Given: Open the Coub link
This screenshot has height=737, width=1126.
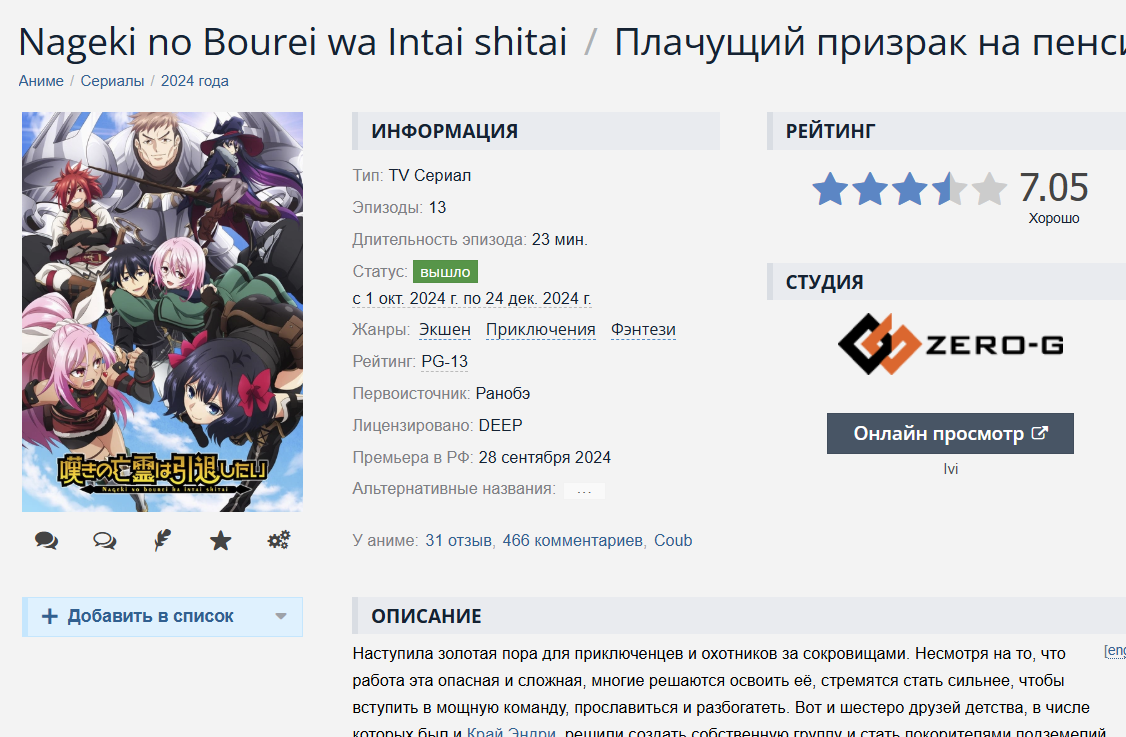Looking at the screenshot, I should click(x=673, y=540).
